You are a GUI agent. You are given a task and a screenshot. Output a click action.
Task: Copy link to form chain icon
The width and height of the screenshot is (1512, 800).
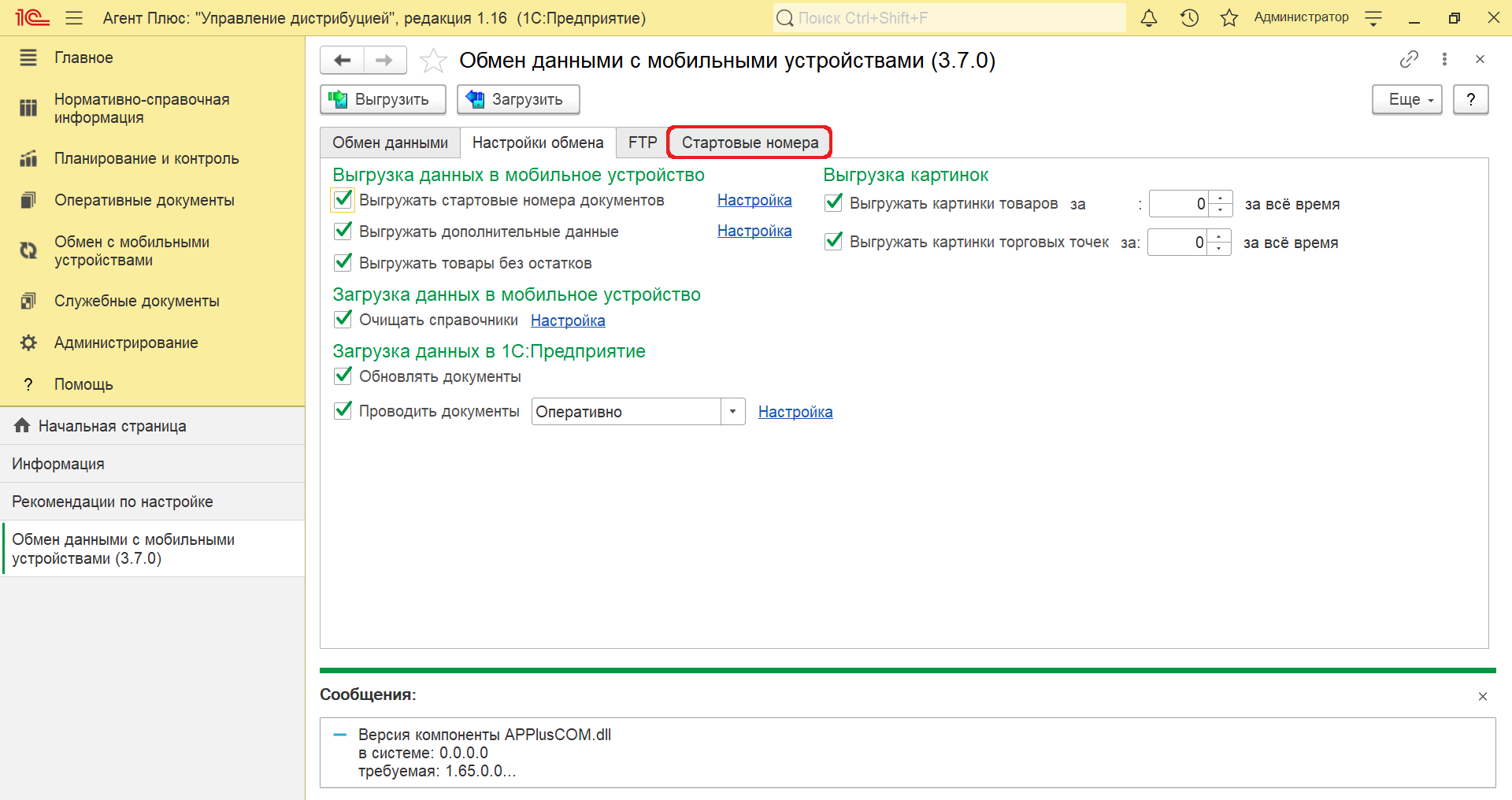(x=1409, y=59)
